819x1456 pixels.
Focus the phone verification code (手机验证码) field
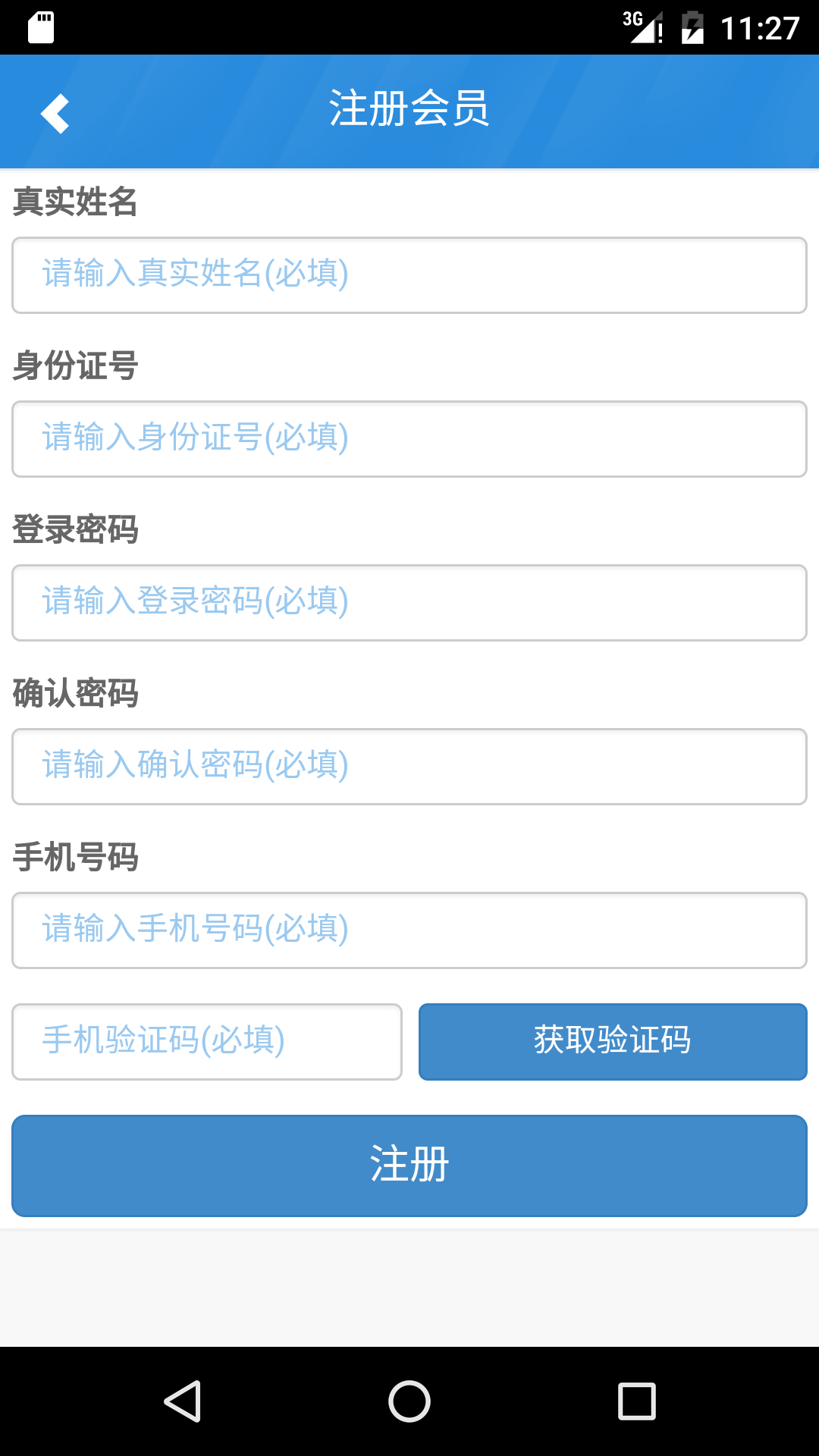[x=207, y=1042]
